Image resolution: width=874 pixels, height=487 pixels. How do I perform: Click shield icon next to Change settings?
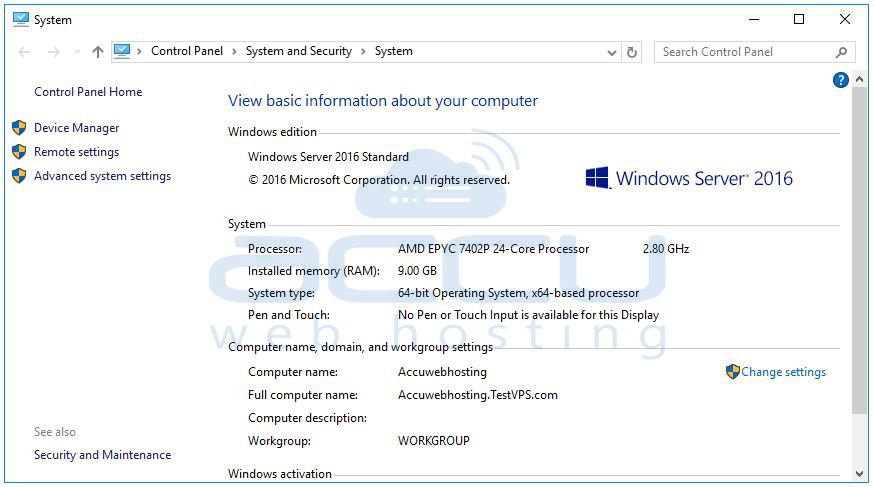[x=733, y=371]
